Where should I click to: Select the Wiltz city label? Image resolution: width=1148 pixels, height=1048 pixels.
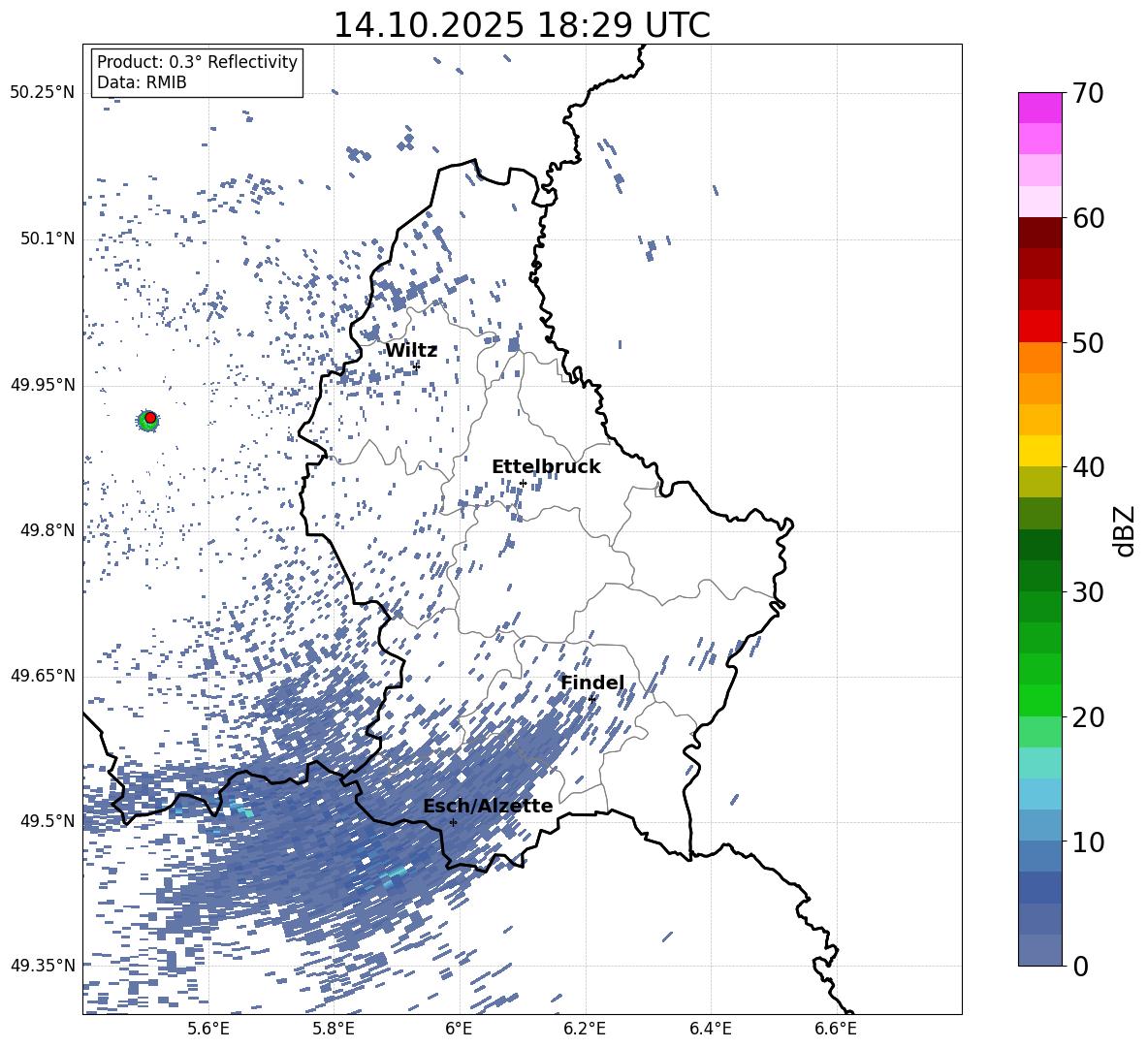tap(411, 350)
